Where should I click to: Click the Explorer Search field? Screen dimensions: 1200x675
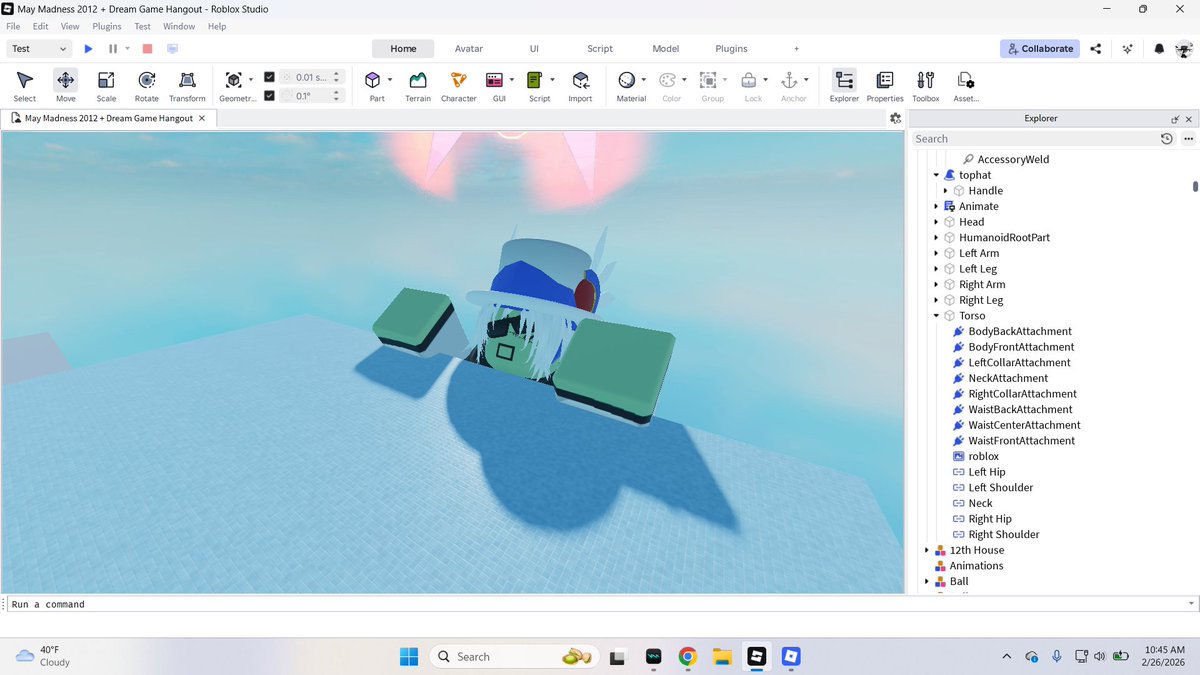tap(1035, 139)
